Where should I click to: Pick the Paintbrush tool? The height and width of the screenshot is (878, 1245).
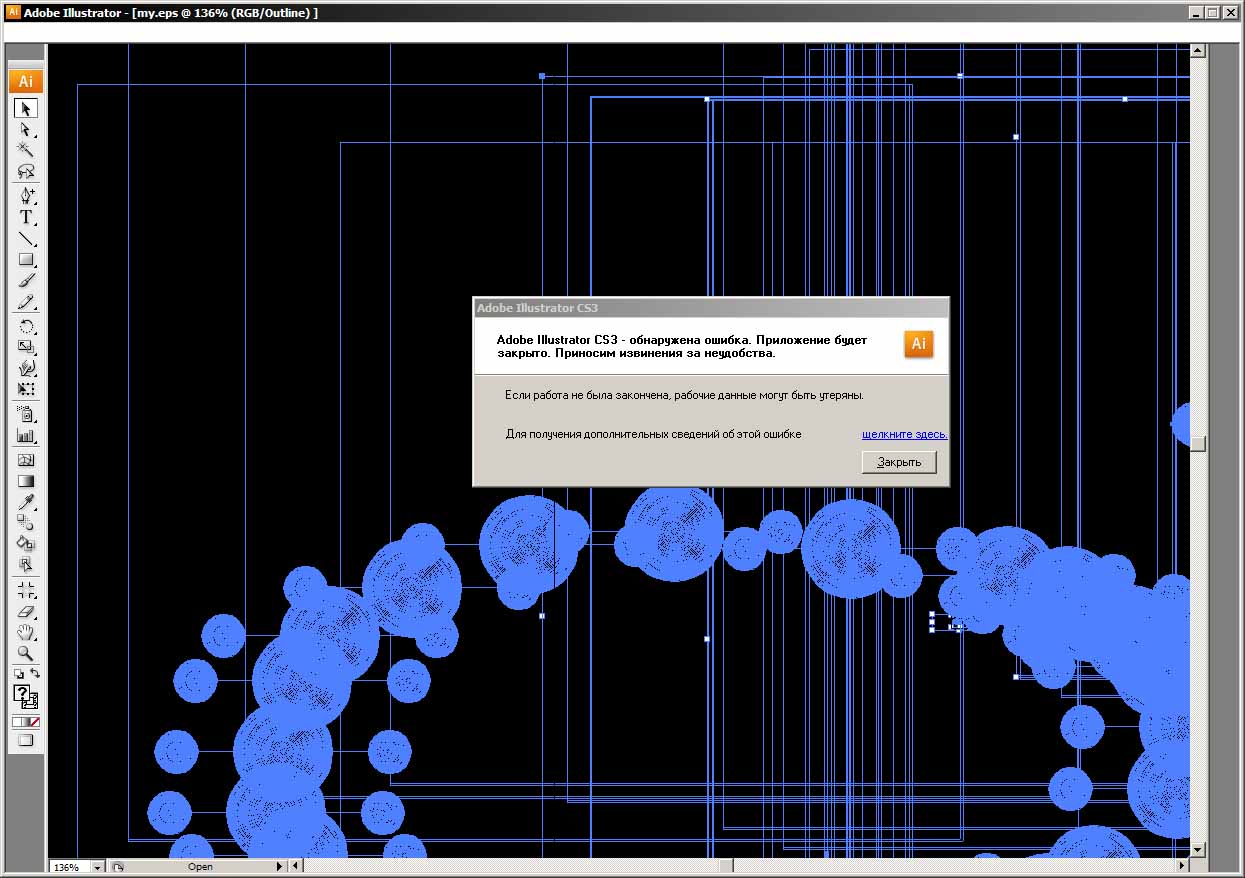[26, 281]
